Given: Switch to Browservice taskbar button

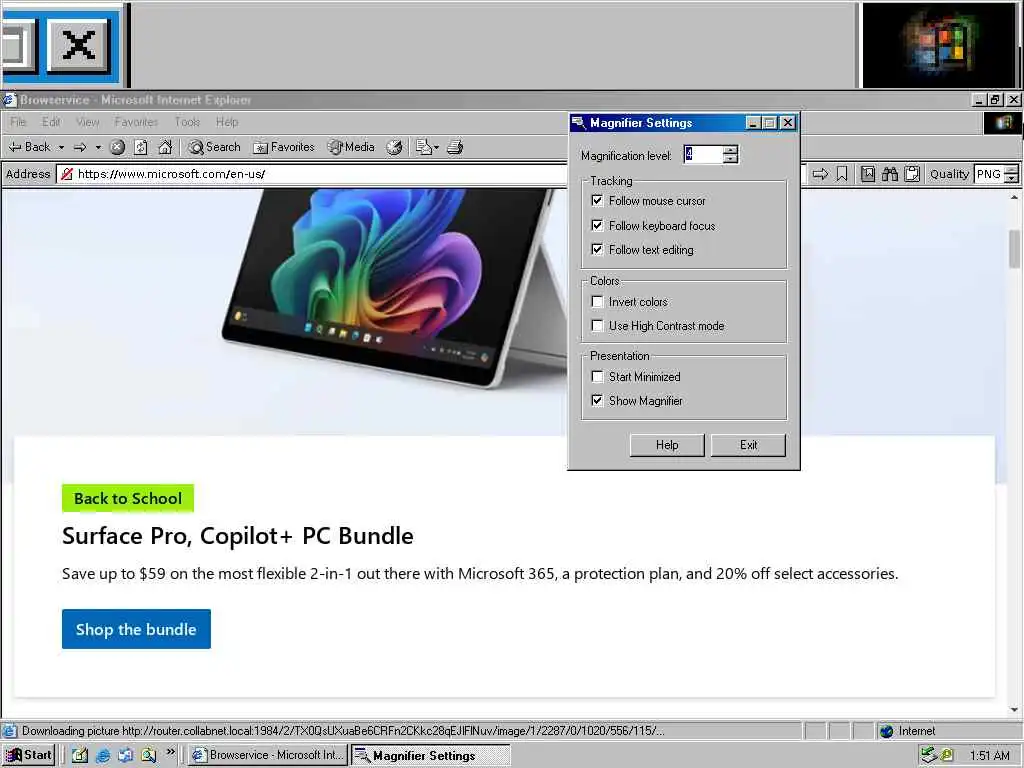Looking at the screenshot, I should click(x=268, y=755).
